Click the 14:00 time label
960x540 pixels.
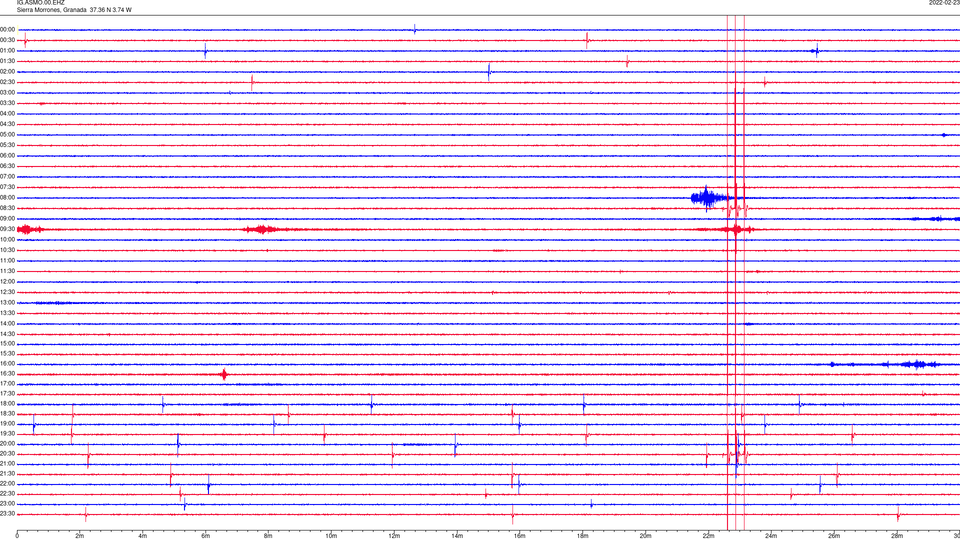[x=7, y=323]
